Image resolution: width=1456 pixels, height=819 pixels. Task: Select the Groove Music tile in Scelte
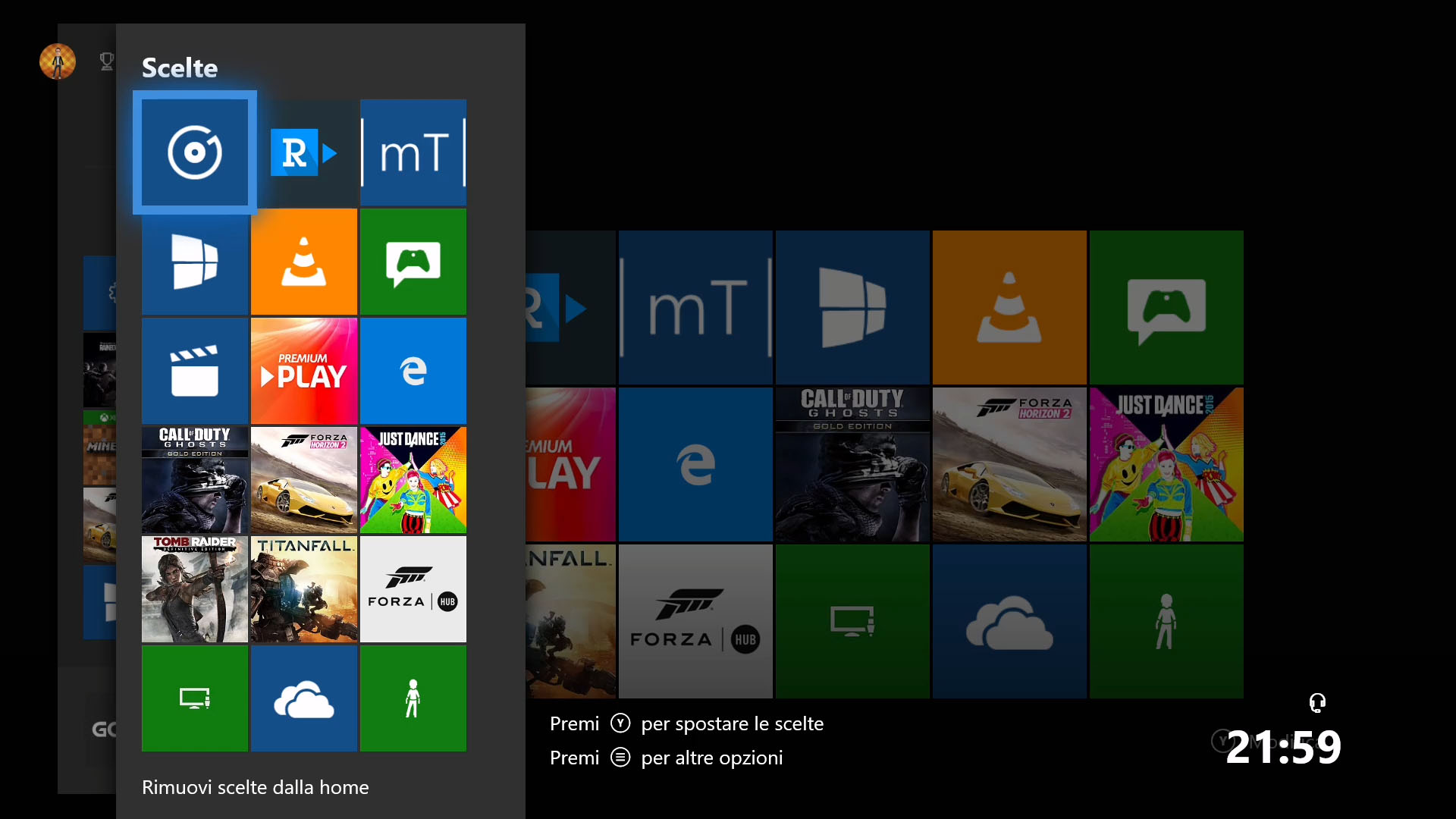tap(195, 152)
